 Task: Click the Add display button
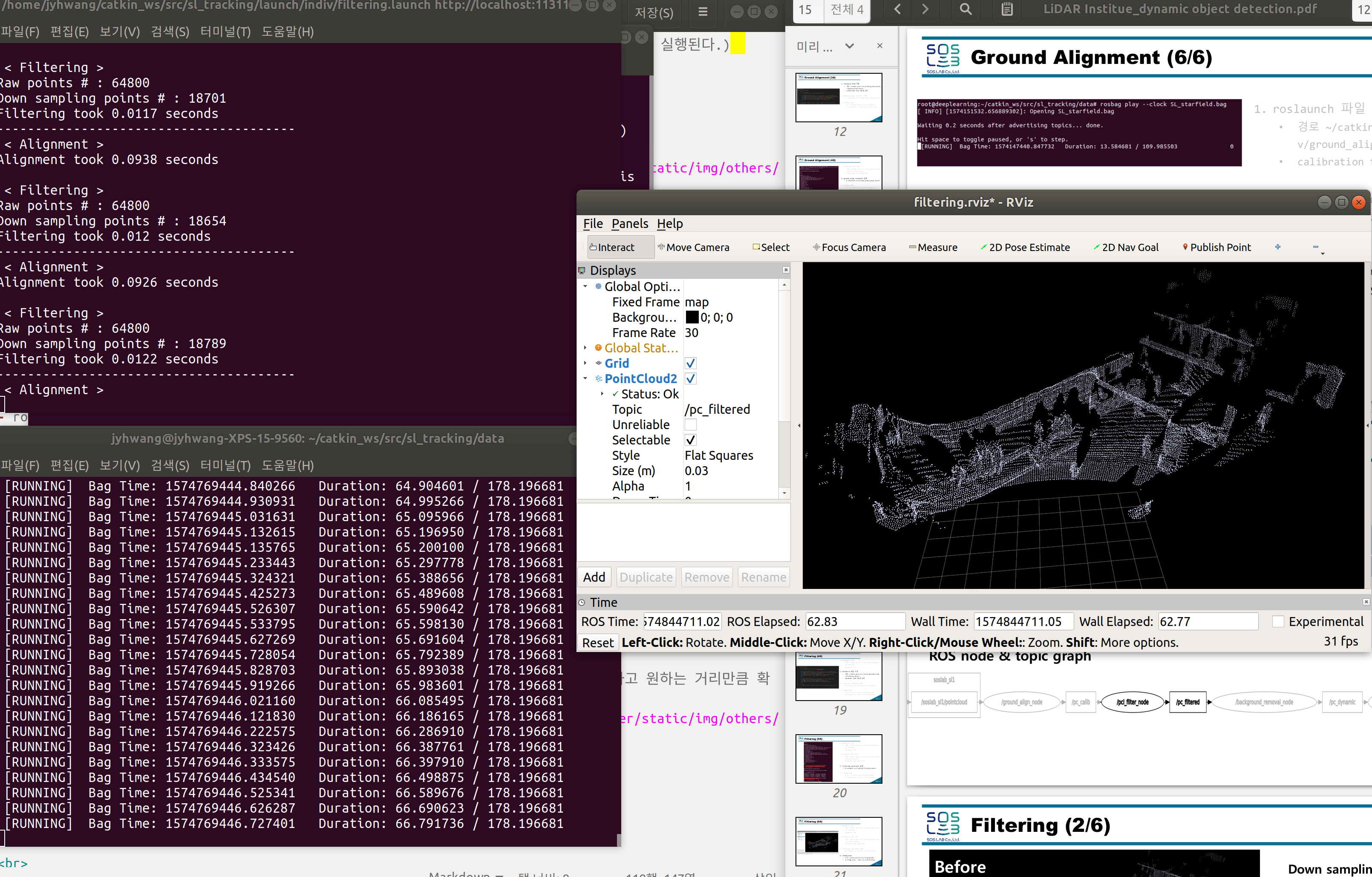[x=594, y=577]
